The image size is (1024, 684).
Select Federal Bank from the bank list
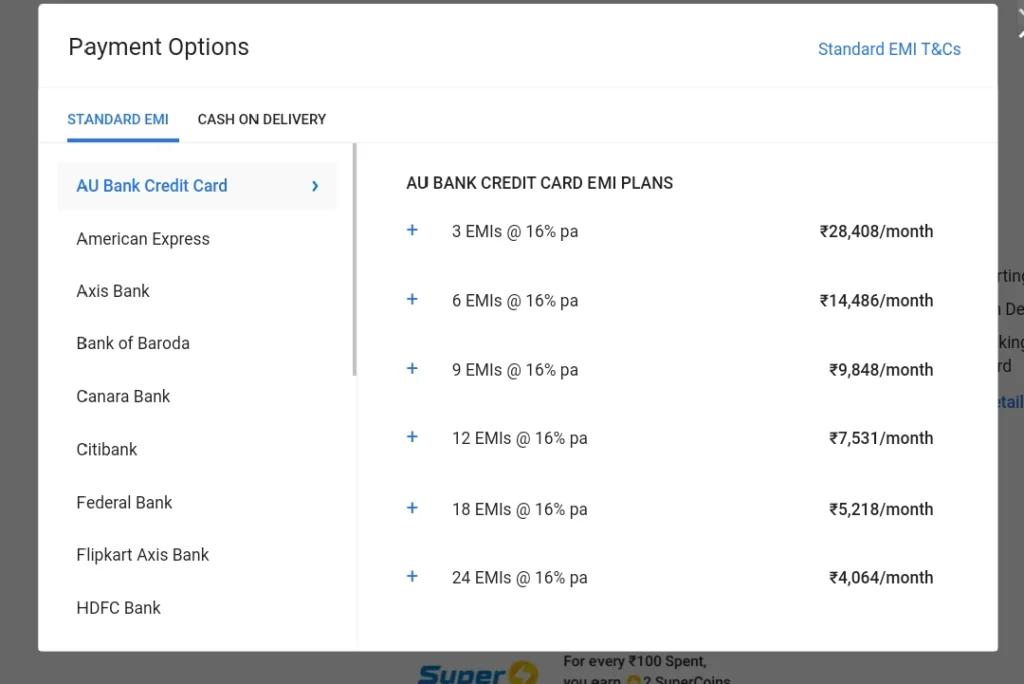pos(124,502)
